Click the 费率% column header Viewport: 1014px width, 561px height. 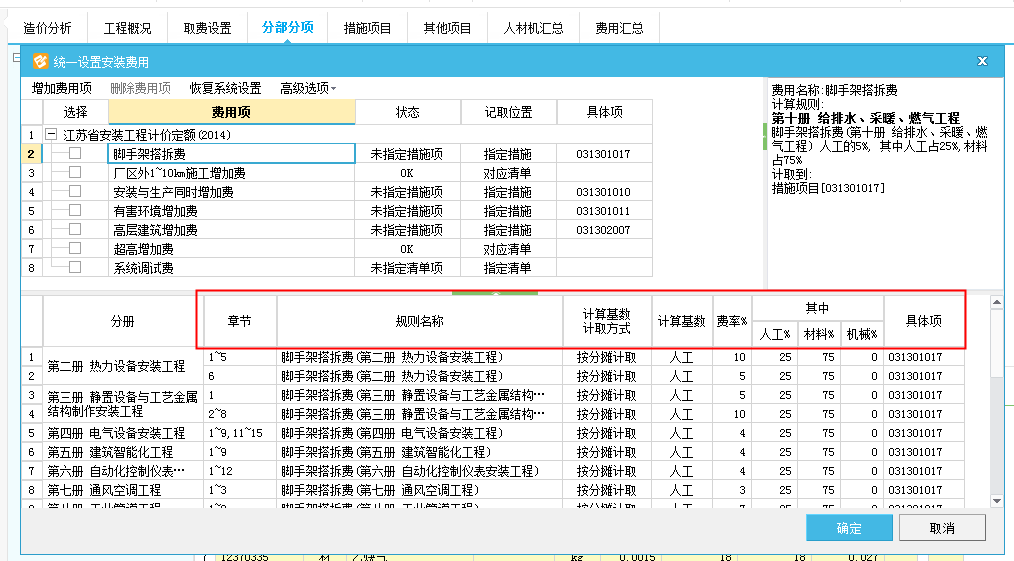(x=732, y=321)
